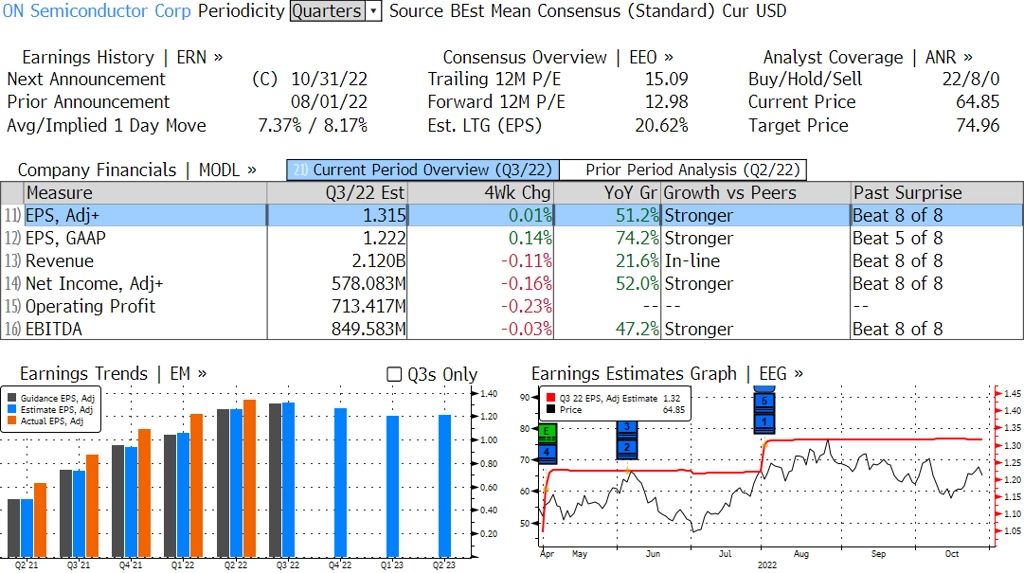This screenshot has width=1024, height=573.
Task: Select the Revenue measure row
Action: 512,261
